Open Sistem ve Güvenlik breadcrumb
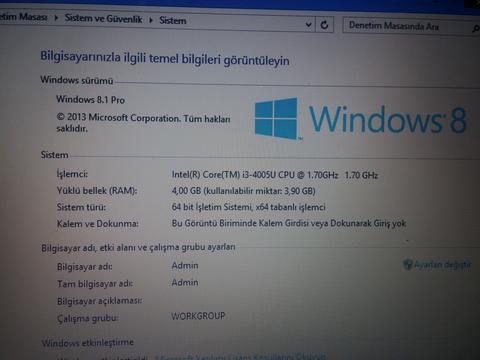 tap(103, 19)
